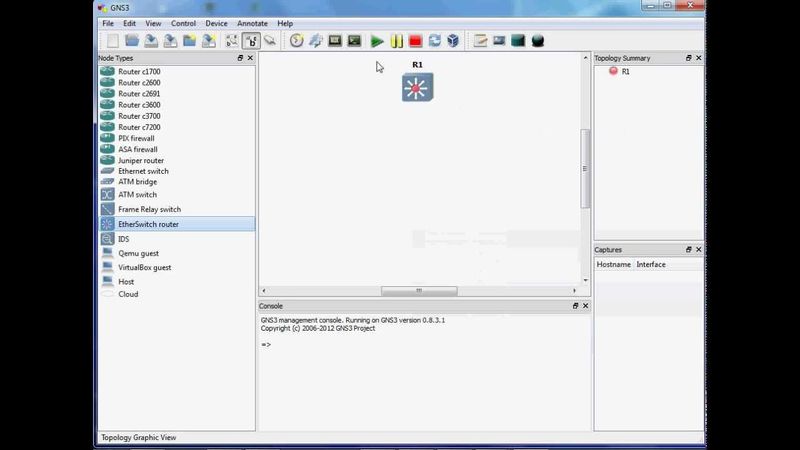Click the Import/Export startup configs icon

pyautogui.click(x=315, y=41)
